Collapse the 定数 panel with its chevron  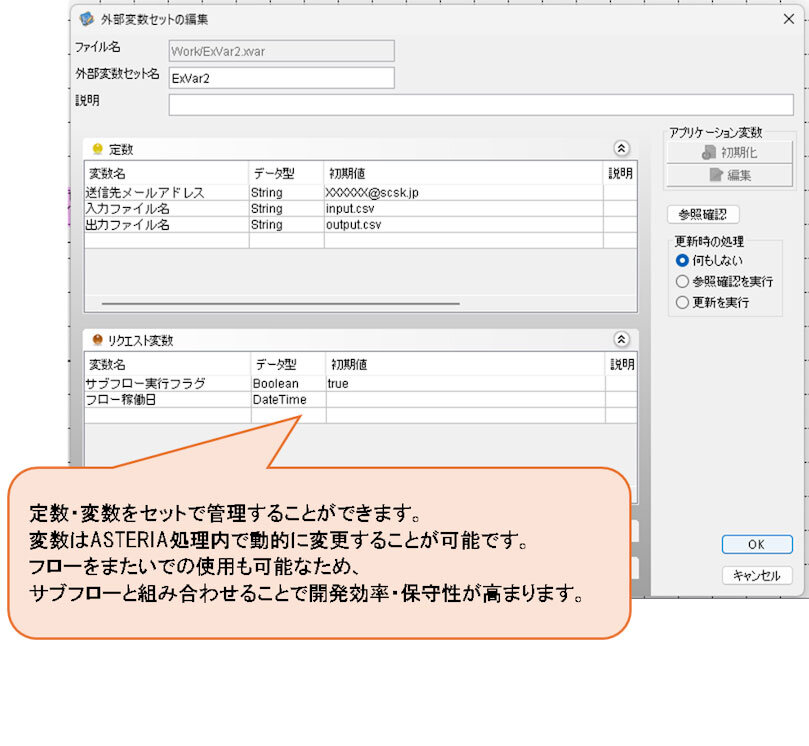click(x=622, y=148)
